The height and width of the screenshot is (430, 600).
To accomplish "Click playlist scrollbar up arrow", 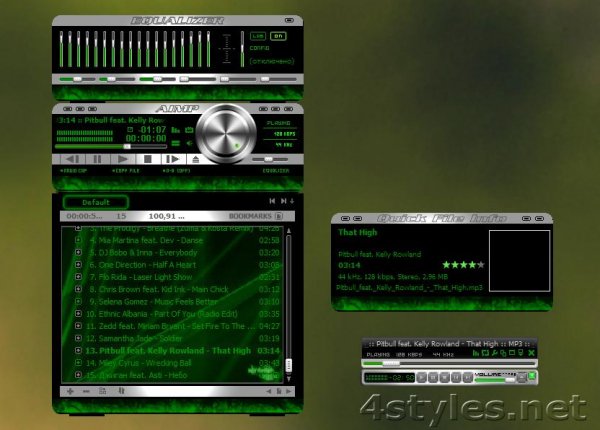I will coord(289,231).
